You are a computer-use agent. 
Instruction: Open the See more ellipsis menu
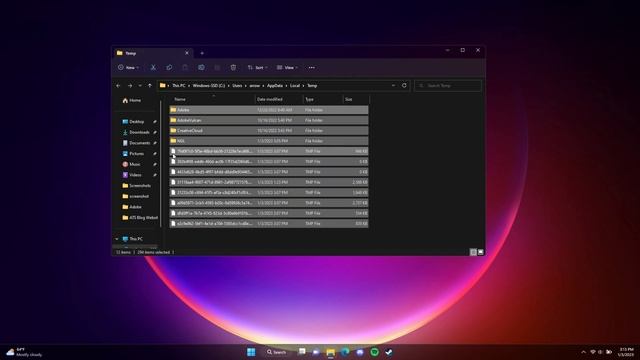pyautogui.click(x=311, y=67)
